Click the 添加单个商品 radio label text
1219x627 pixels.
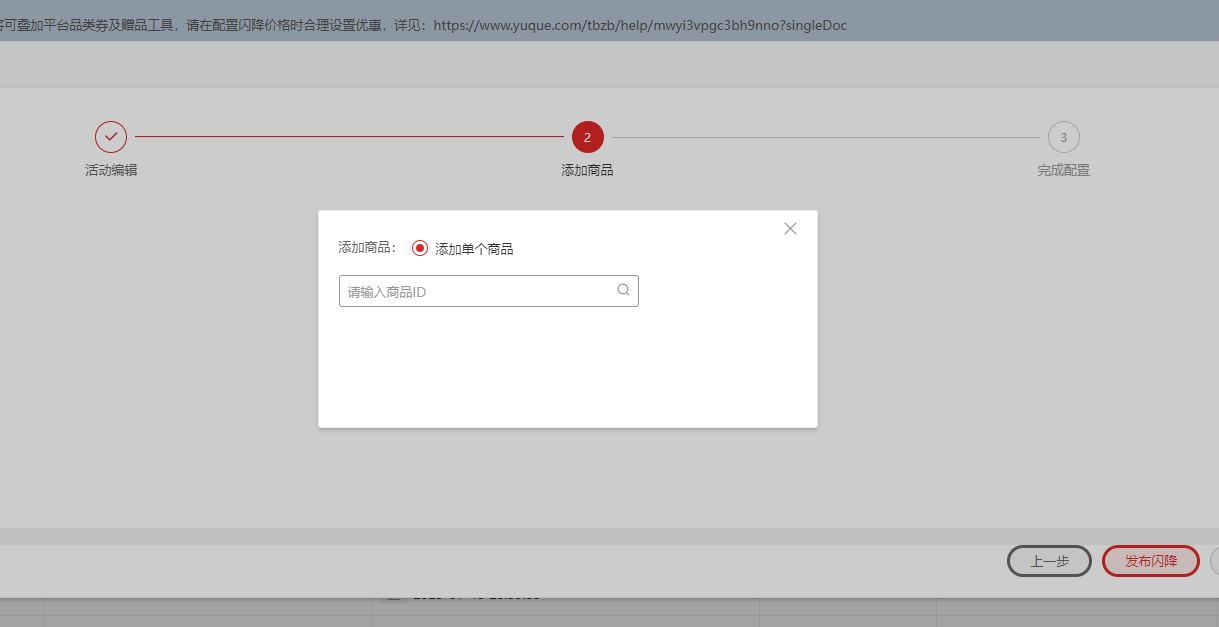tap(474, 249)
